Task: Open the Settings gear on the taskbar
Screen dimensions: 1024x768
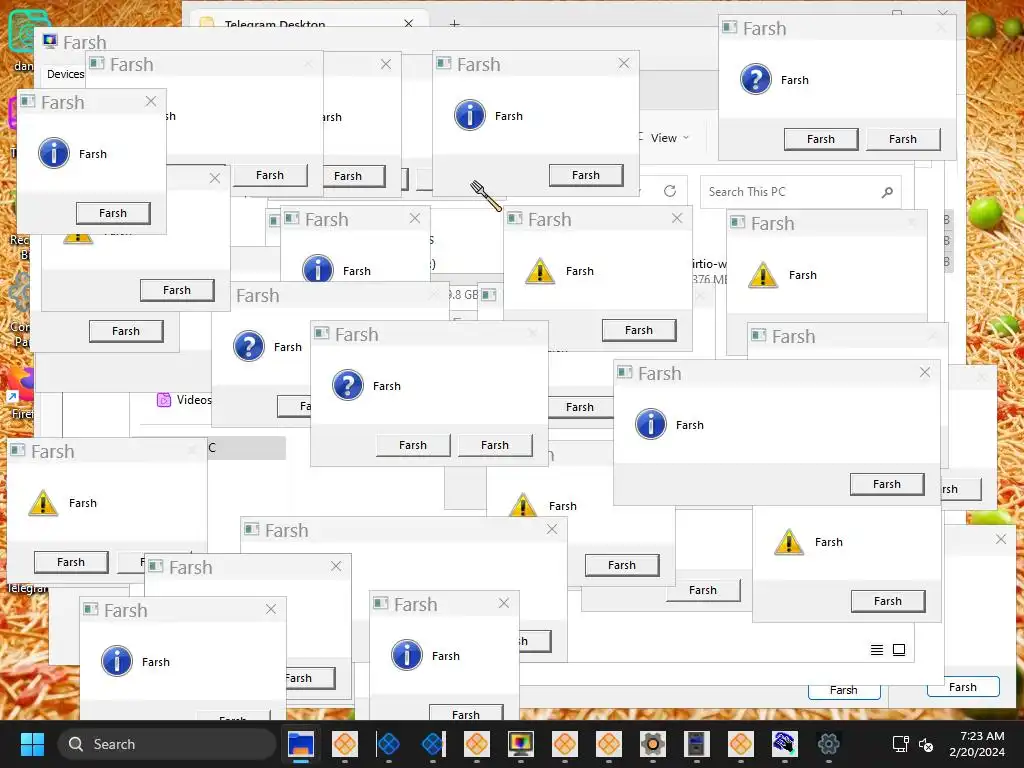Action: click(x=828, y=743)
